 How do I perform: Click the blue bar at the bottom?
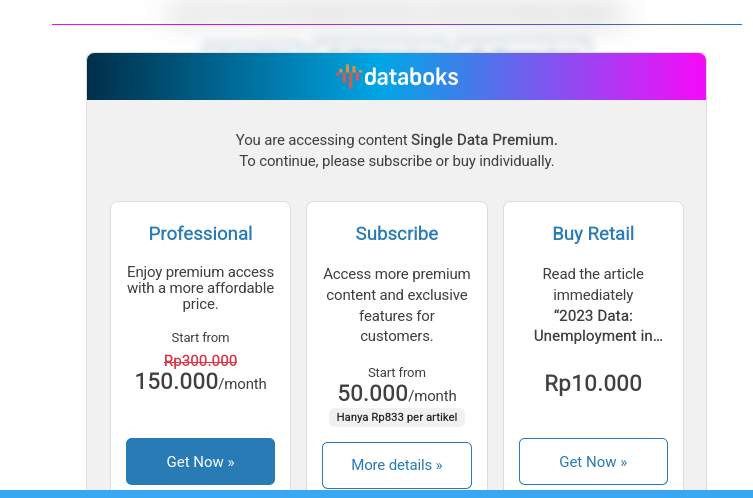376,493
